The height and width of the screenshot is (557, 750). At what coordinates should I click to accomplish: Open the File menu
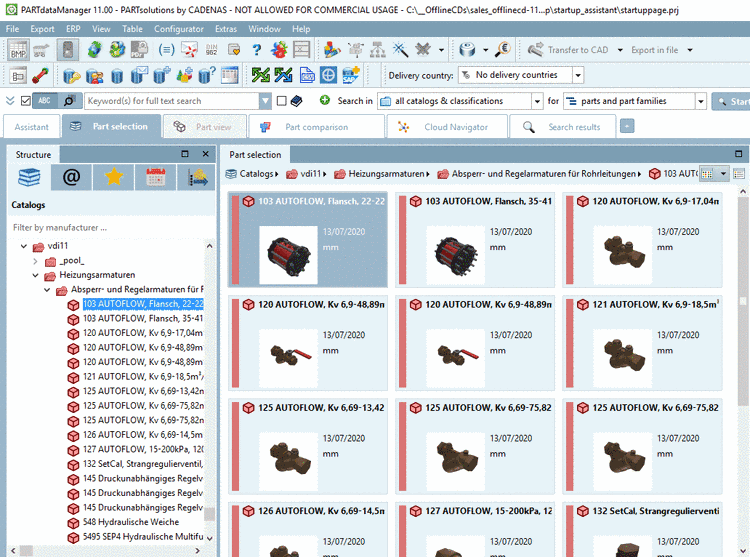tap(12, 29)
